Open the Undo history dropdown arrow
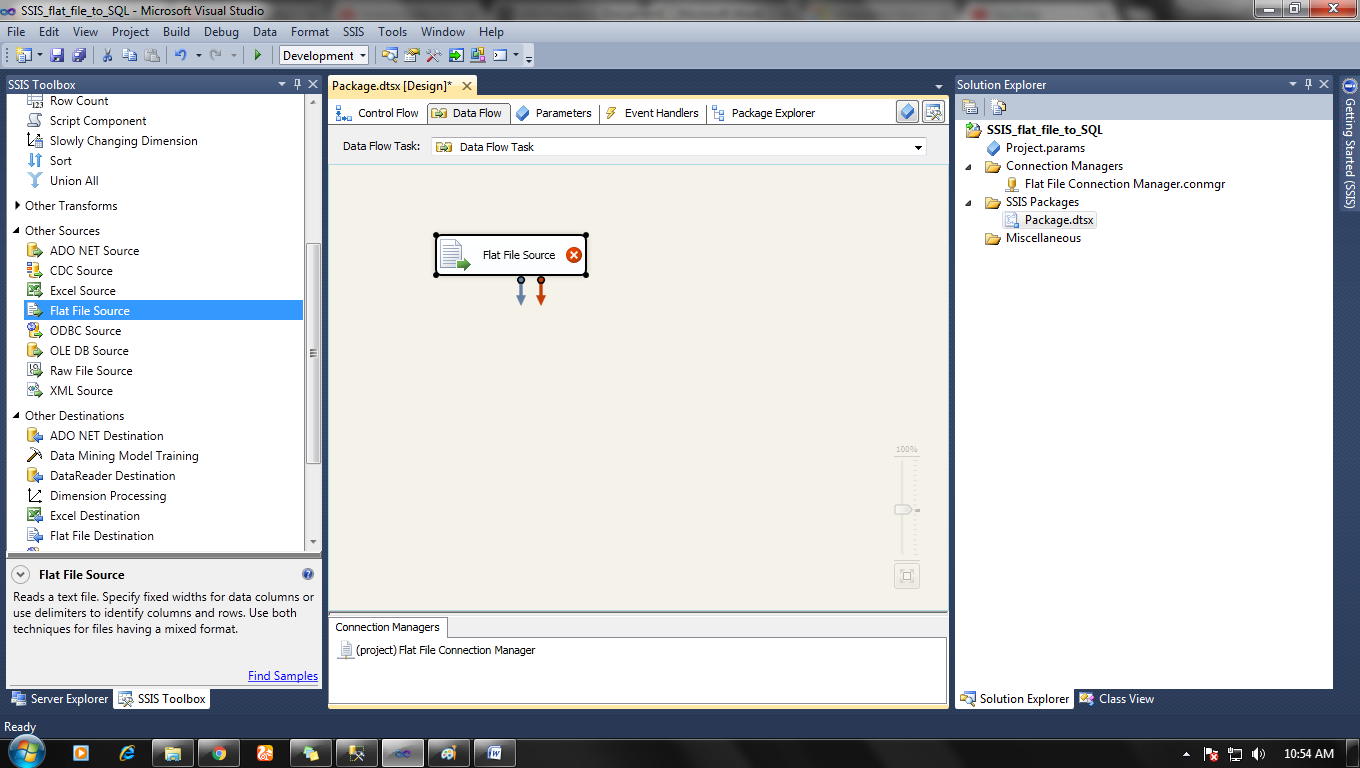This screenshot has width=1360, height=768. tap(198, 55)
